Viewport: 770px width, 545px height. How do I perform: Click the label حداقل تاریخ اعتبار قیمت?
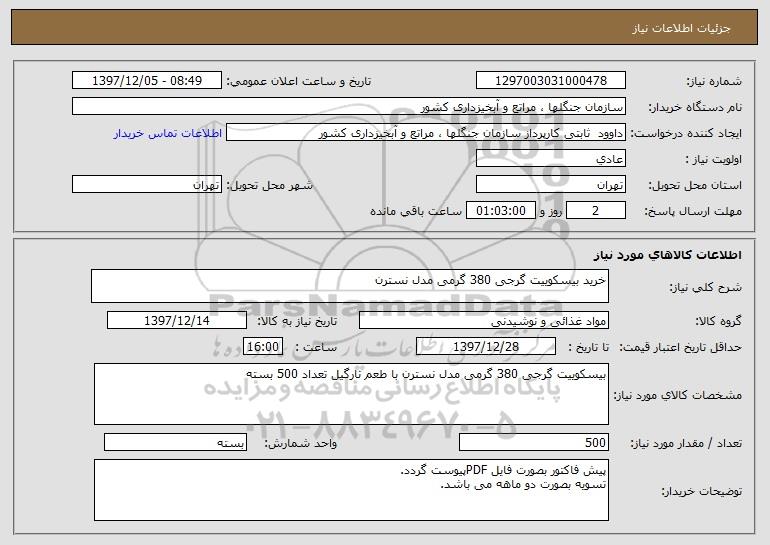681,347
